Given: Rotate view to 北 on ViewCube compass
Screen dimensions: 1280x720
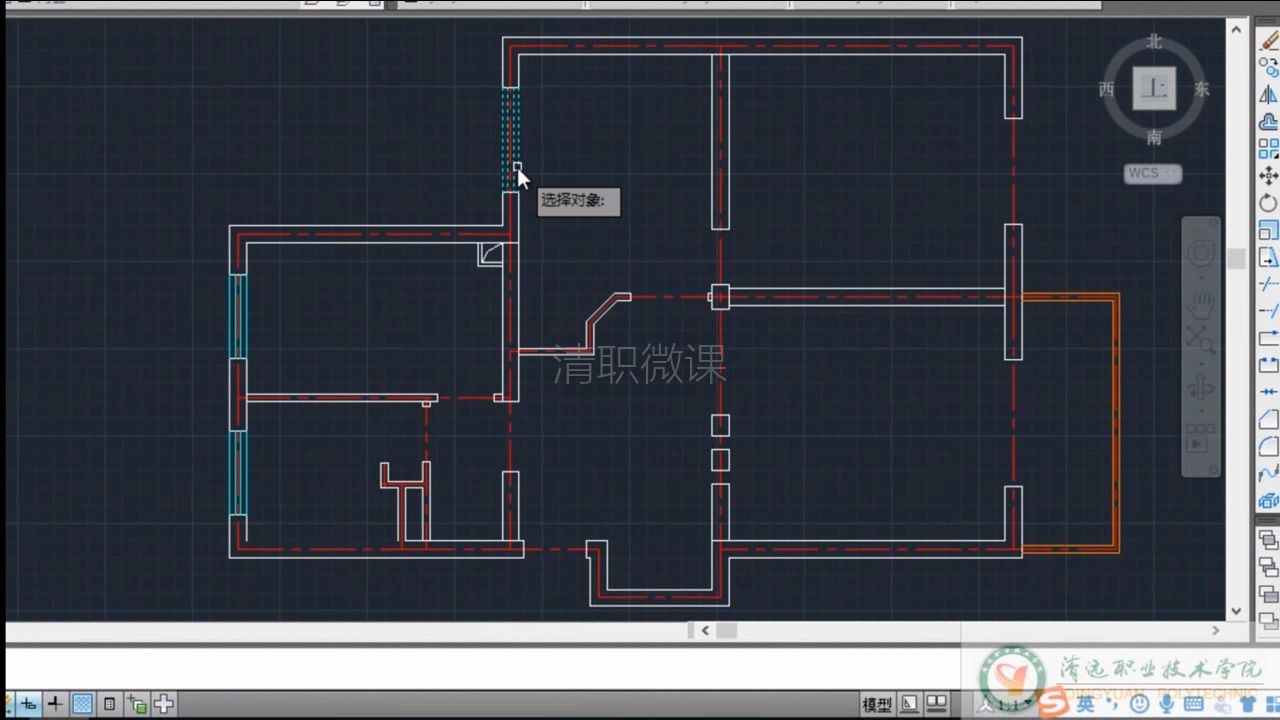Looking at the screenshot, I should (1154, 42).
